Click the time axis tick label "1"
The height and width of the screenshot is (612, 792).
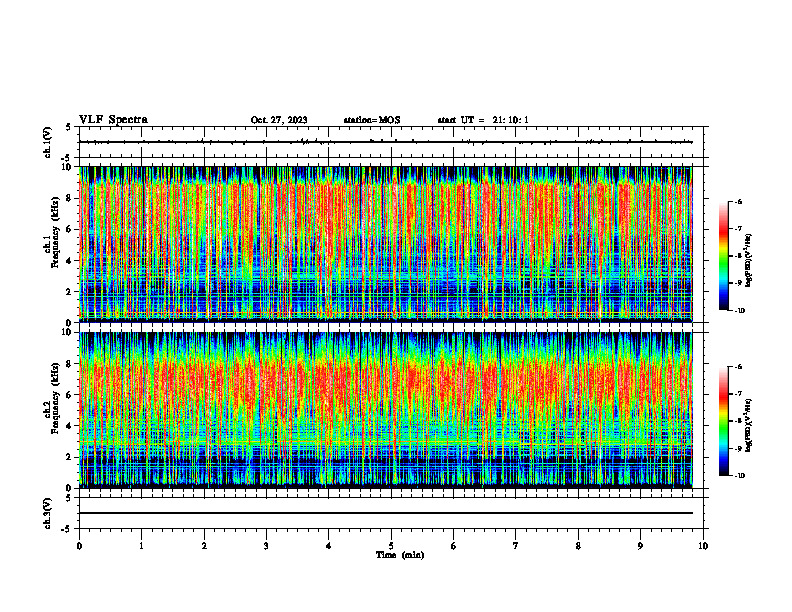(141, 546)
